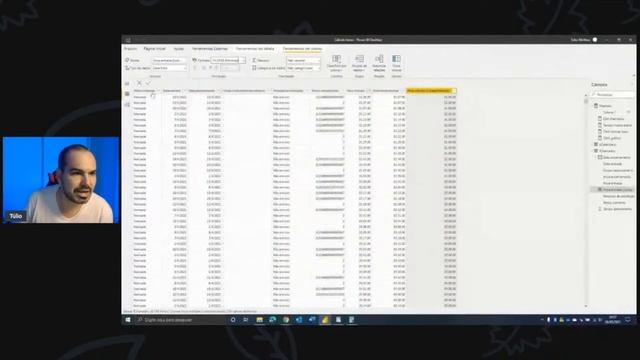Open Task View on the taskbar
Screen dimensions: 640x360
click(246, 320)
